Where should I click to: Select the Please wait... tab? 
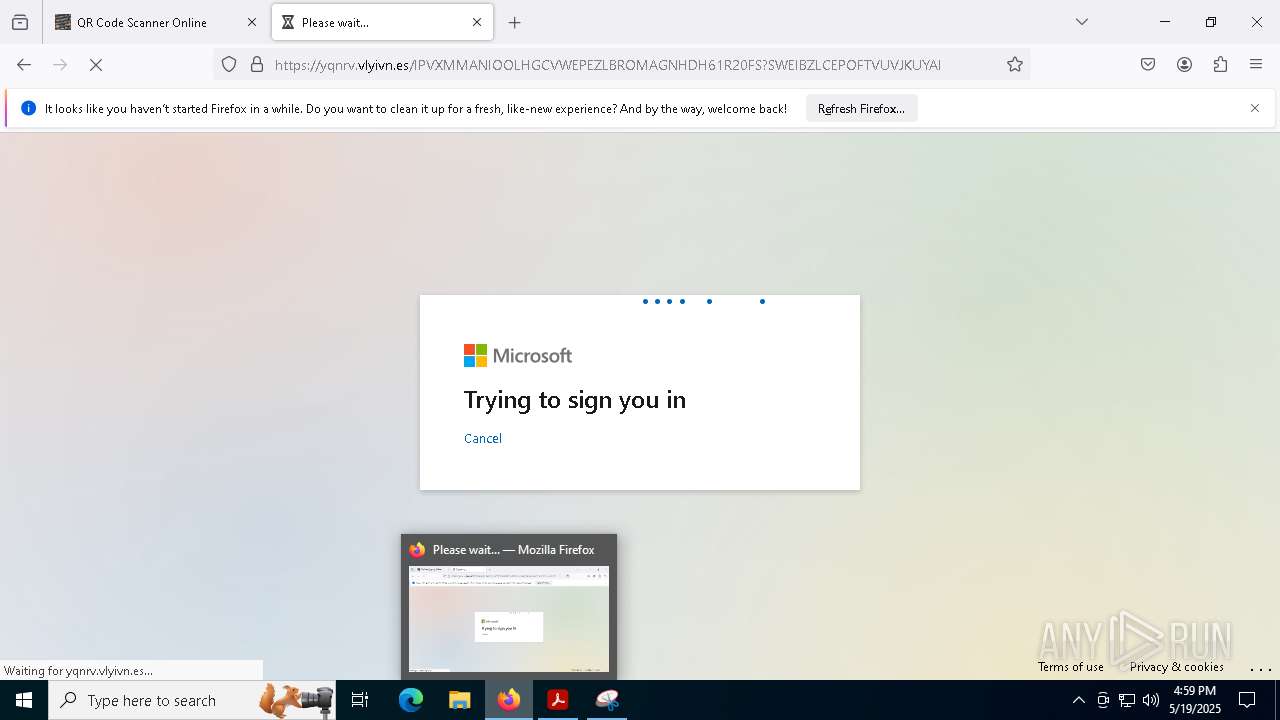(x=382, y=22)
